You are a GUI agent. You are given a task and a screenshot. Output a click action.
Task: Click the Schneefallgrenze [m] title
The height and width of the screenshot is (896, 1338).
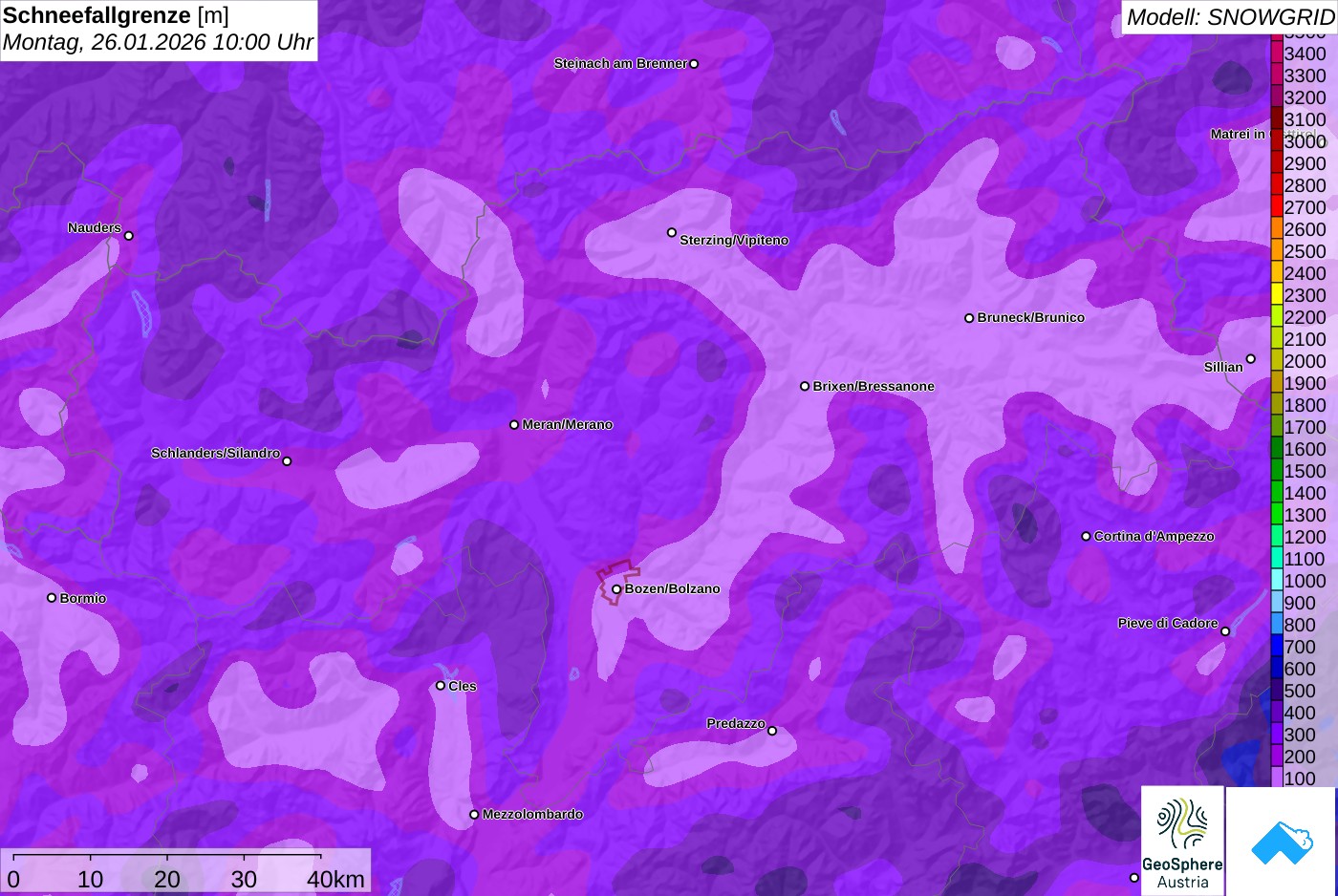(x=117, y=15)
